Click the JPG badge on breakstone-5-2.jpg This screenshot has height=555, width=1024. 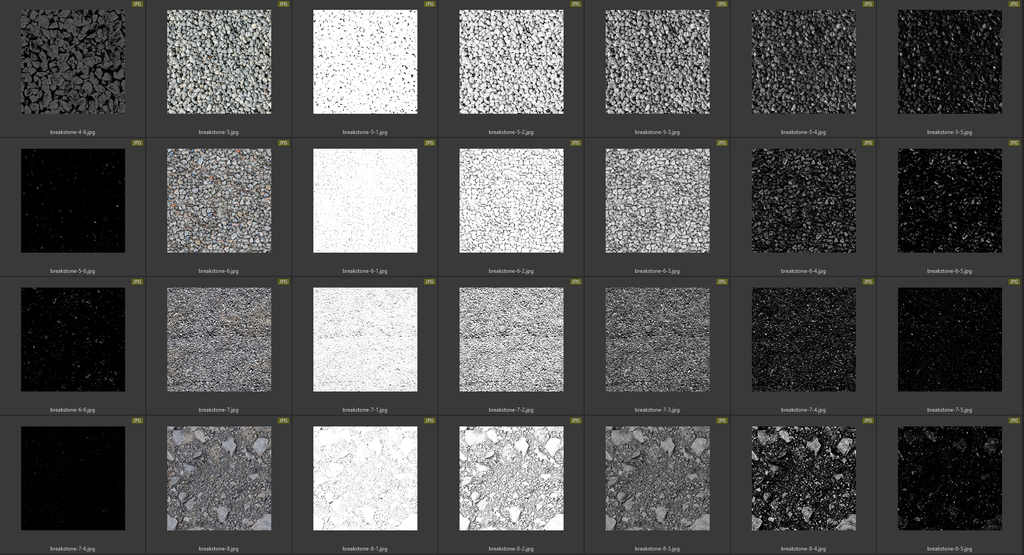(575, 4)
